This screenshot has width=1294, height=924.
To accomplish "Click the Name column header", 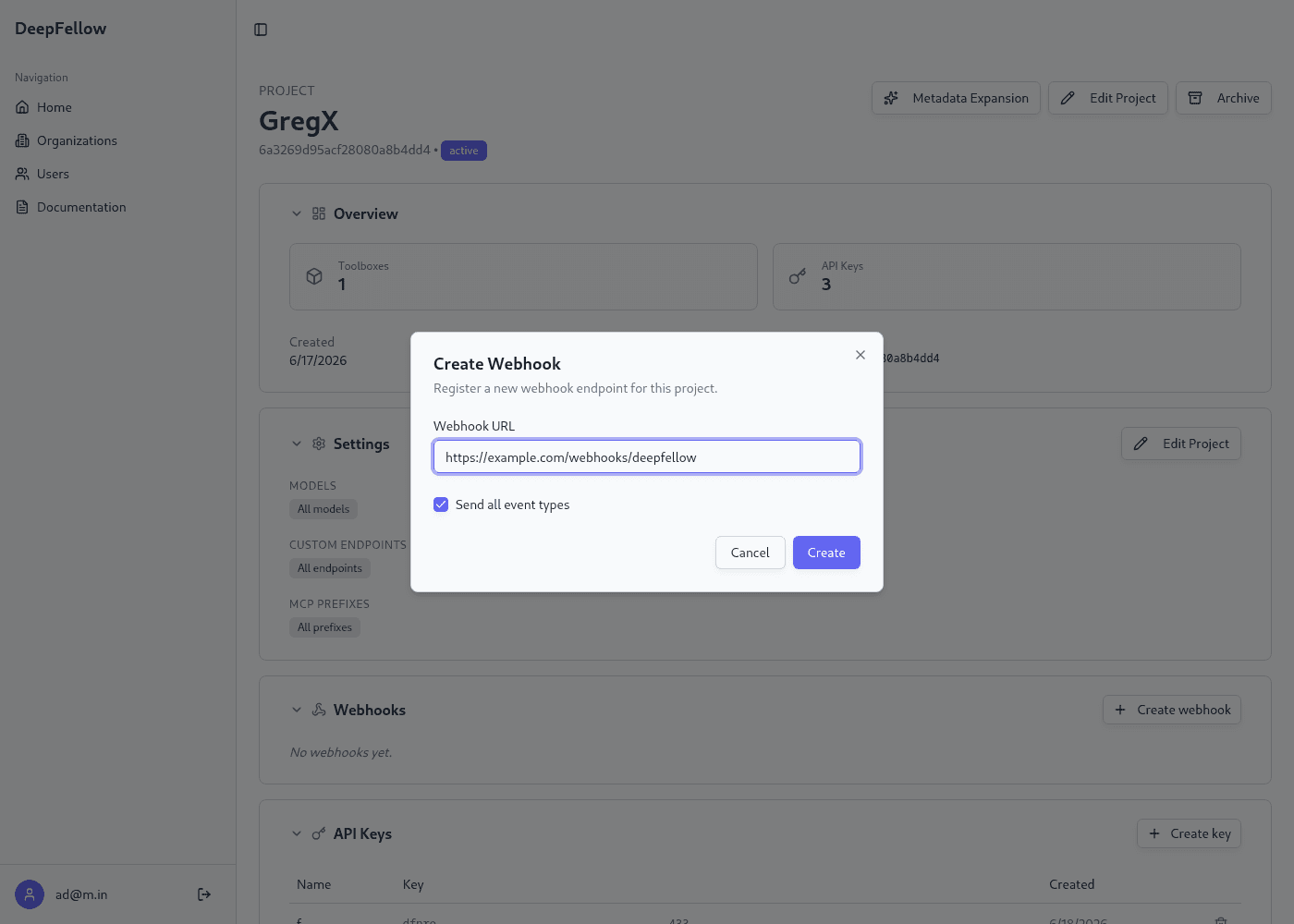I will pyautogui.click(x=314, y=884).
